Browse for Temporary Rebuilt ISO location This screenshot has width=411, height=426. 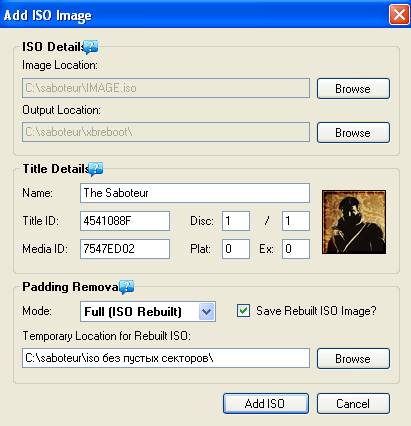353,359
